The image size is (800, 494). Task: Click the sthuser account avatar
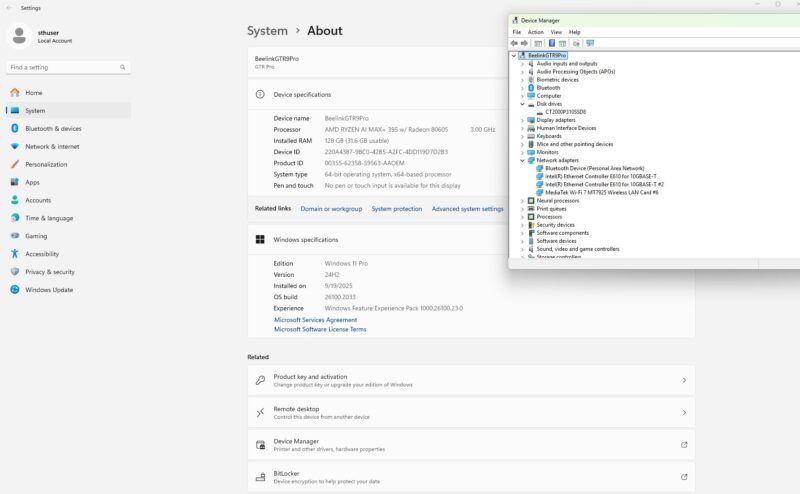pyautogui.click(x=20, y=36)
